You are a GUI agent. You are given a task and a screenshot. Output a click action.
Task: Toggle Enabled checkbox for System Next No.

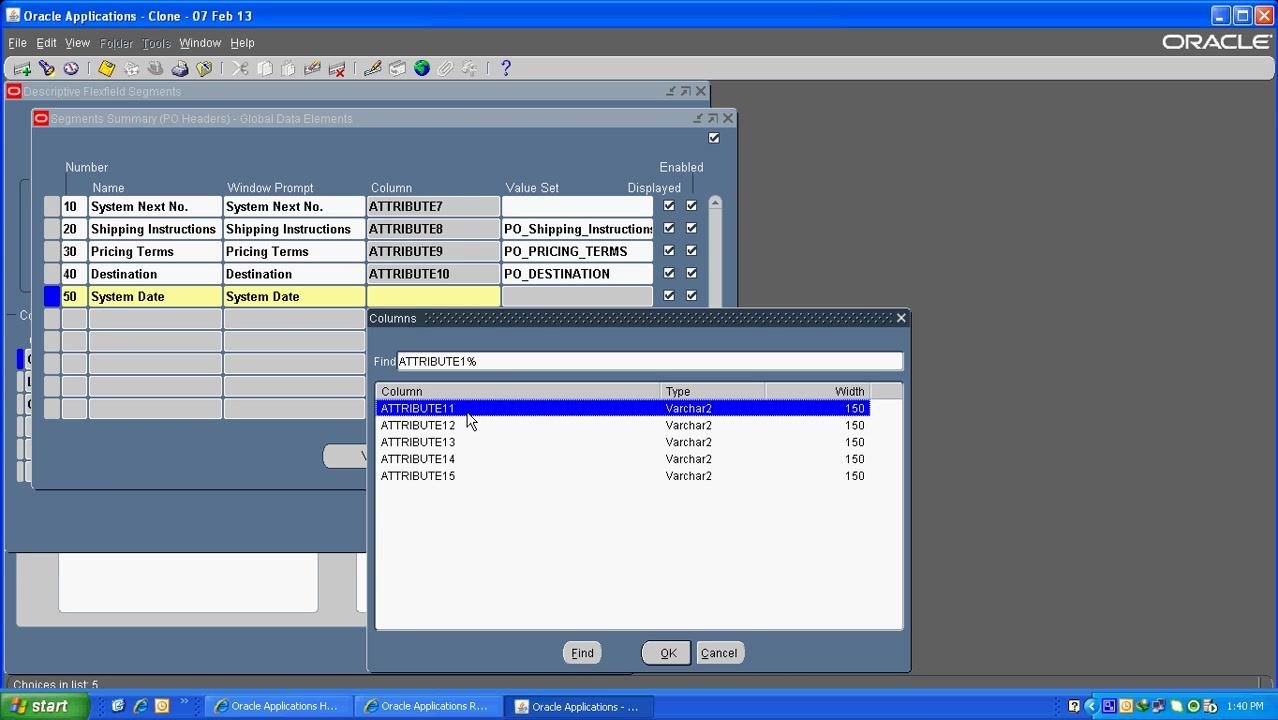click(691, 206)
